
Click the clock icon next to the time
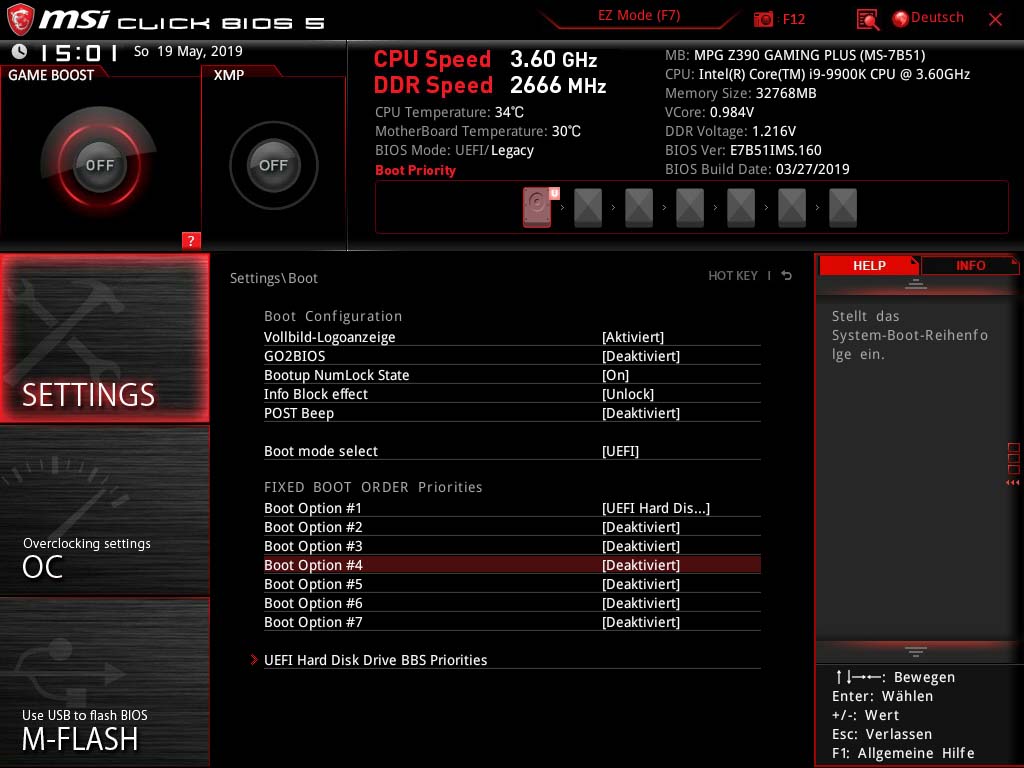click(x=20, y=52)
